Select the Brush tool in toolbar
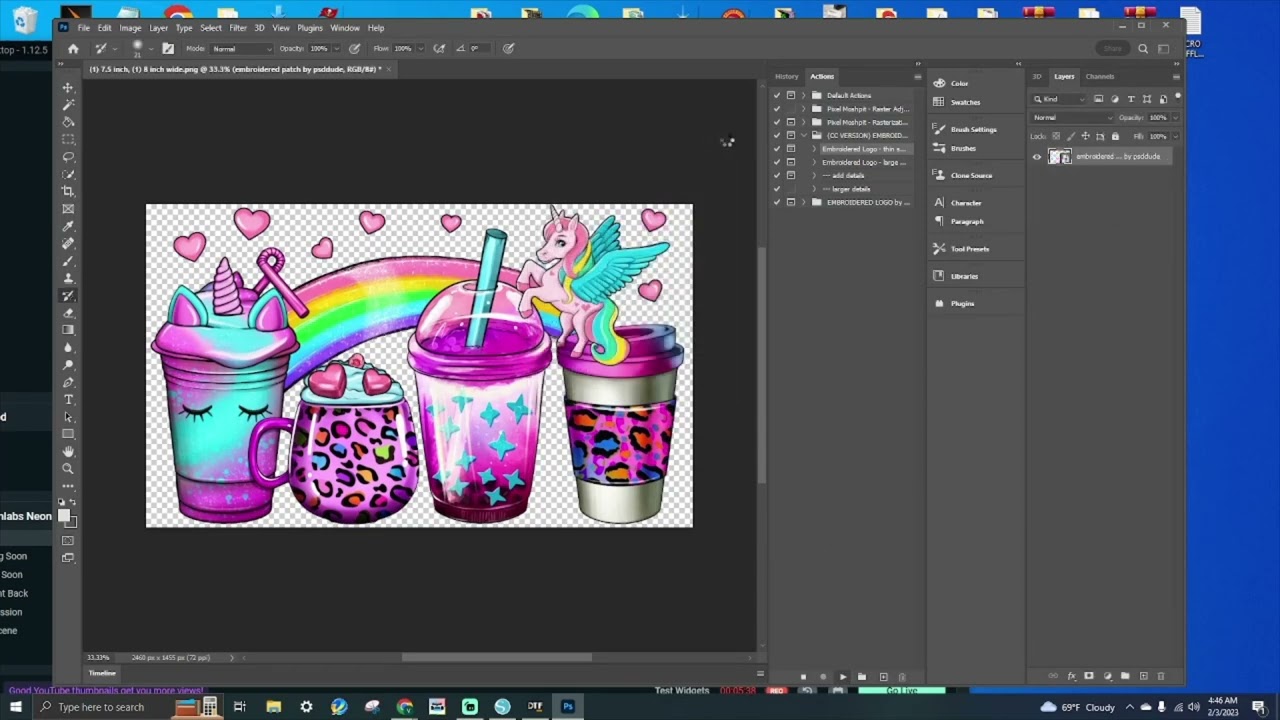 coord(68,261)
